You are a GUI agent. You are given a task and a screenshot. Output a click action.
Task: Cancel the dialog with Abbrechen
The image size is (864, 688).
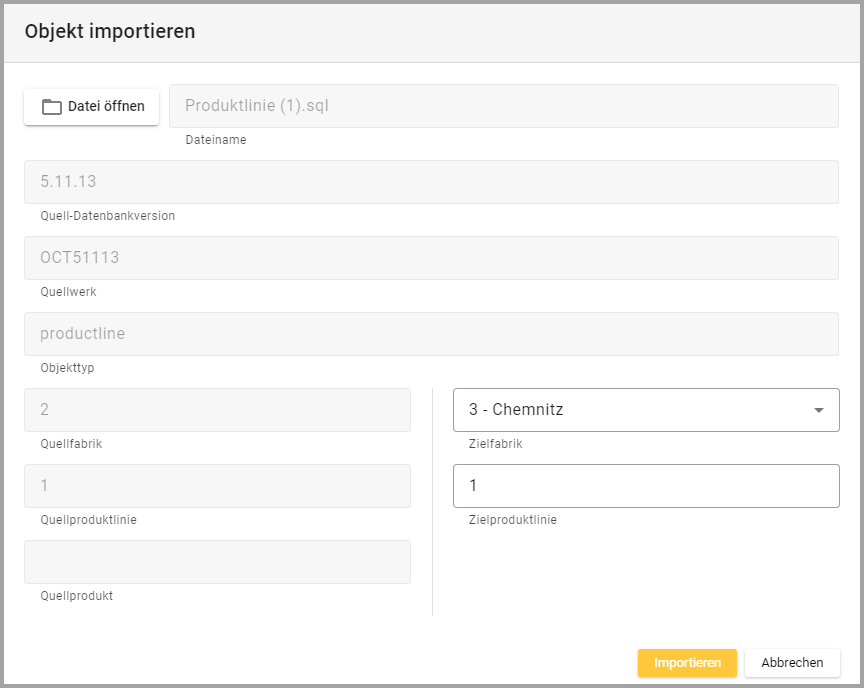click(792, 663)
